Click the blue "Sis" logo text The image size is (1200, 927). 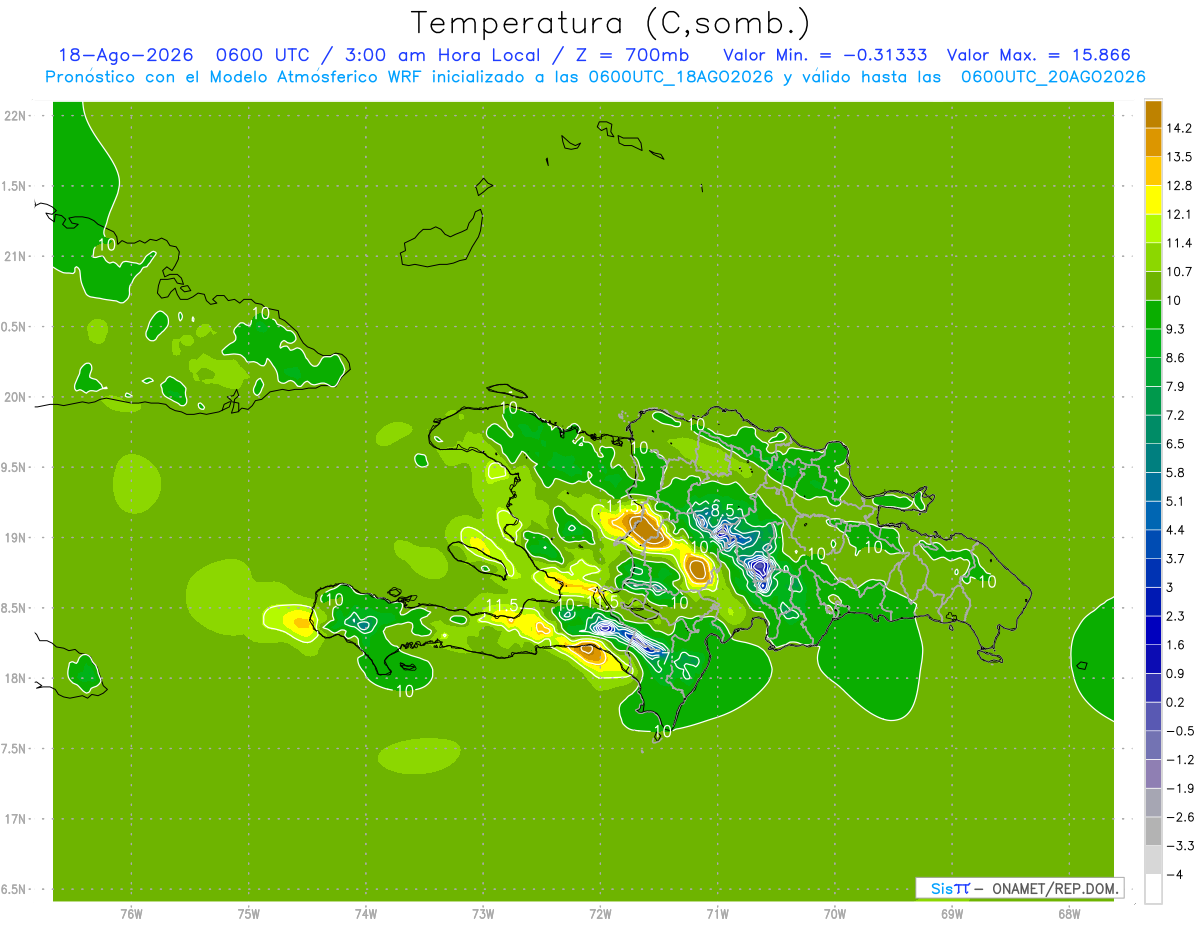[941, 888]
